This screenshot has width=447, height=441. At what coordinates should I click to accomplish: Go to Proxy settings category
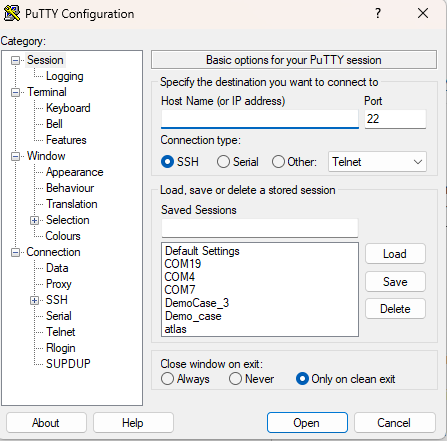point(59,284)
